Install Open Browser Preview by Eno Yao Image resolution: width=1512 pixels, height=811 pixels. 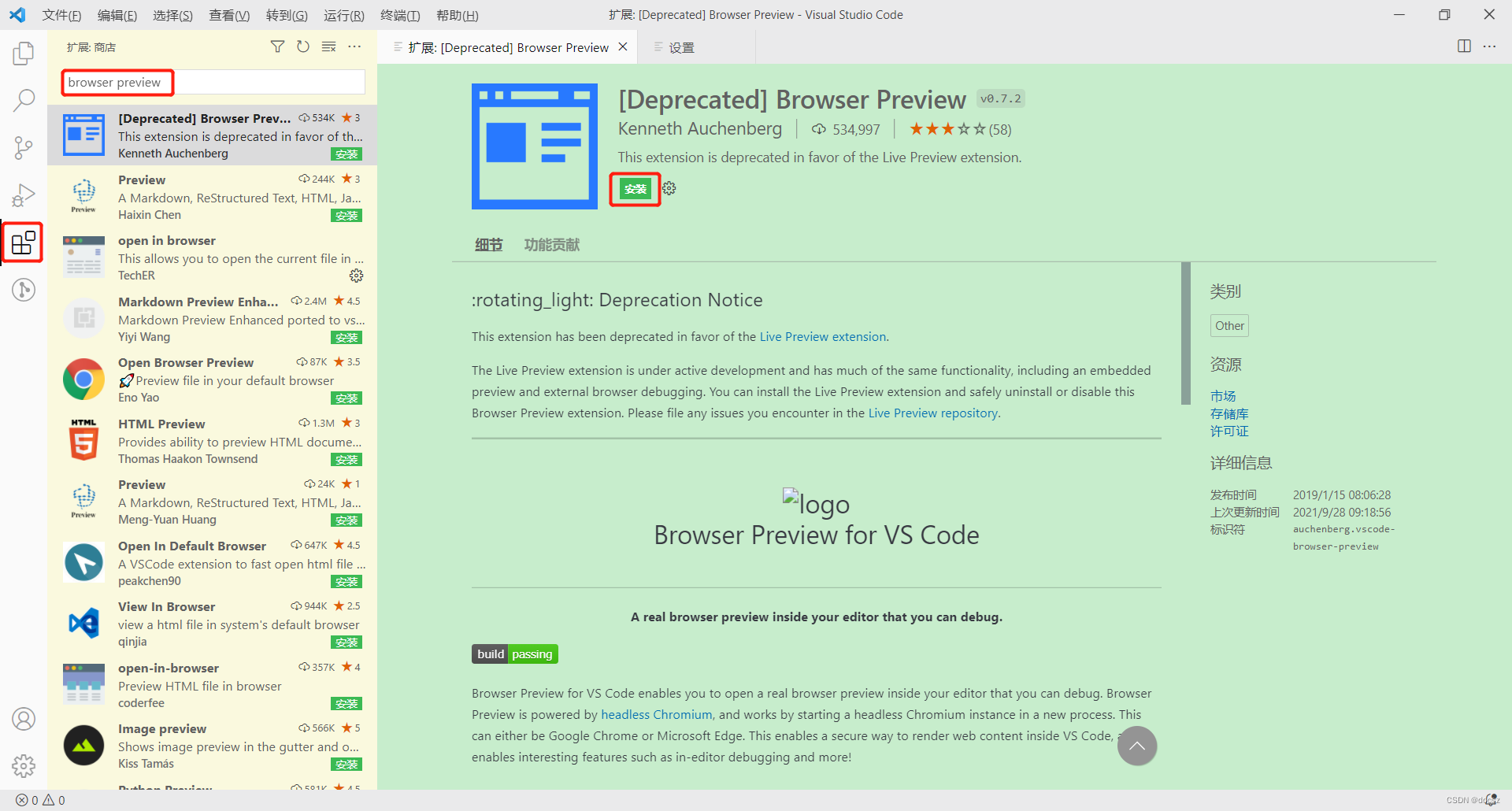click(346, 398)
